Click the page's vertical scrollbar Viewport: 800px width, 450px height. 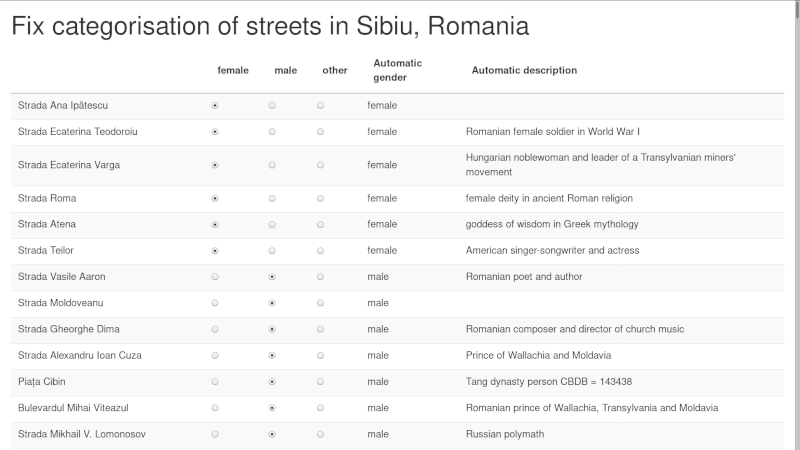point(796,224)
